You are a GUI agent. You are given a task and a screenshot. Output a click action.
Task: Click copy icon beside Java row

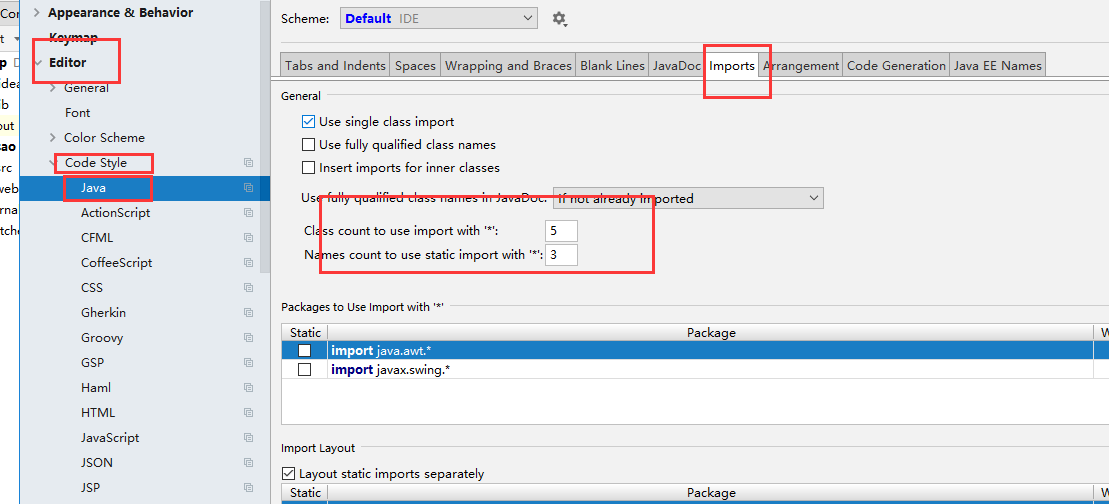(248, 188)
